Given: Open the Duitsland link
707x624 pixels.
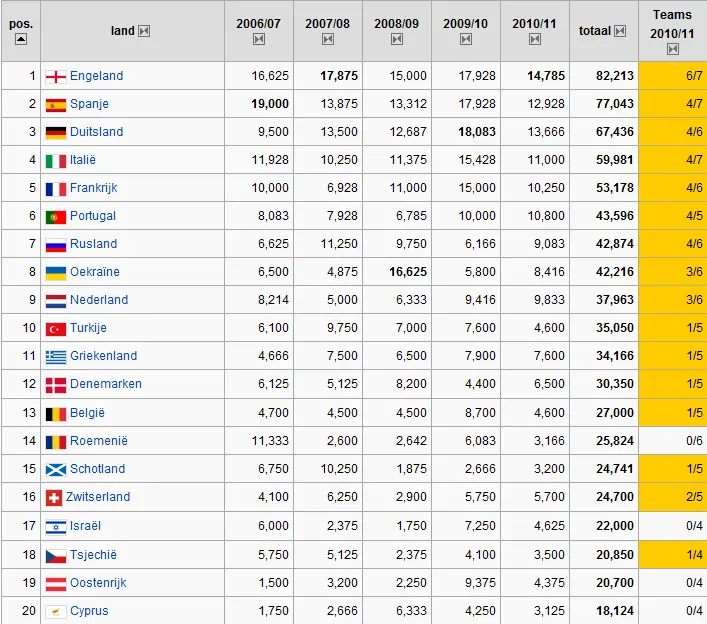Looking at the screenshot, I should [96, 132].
